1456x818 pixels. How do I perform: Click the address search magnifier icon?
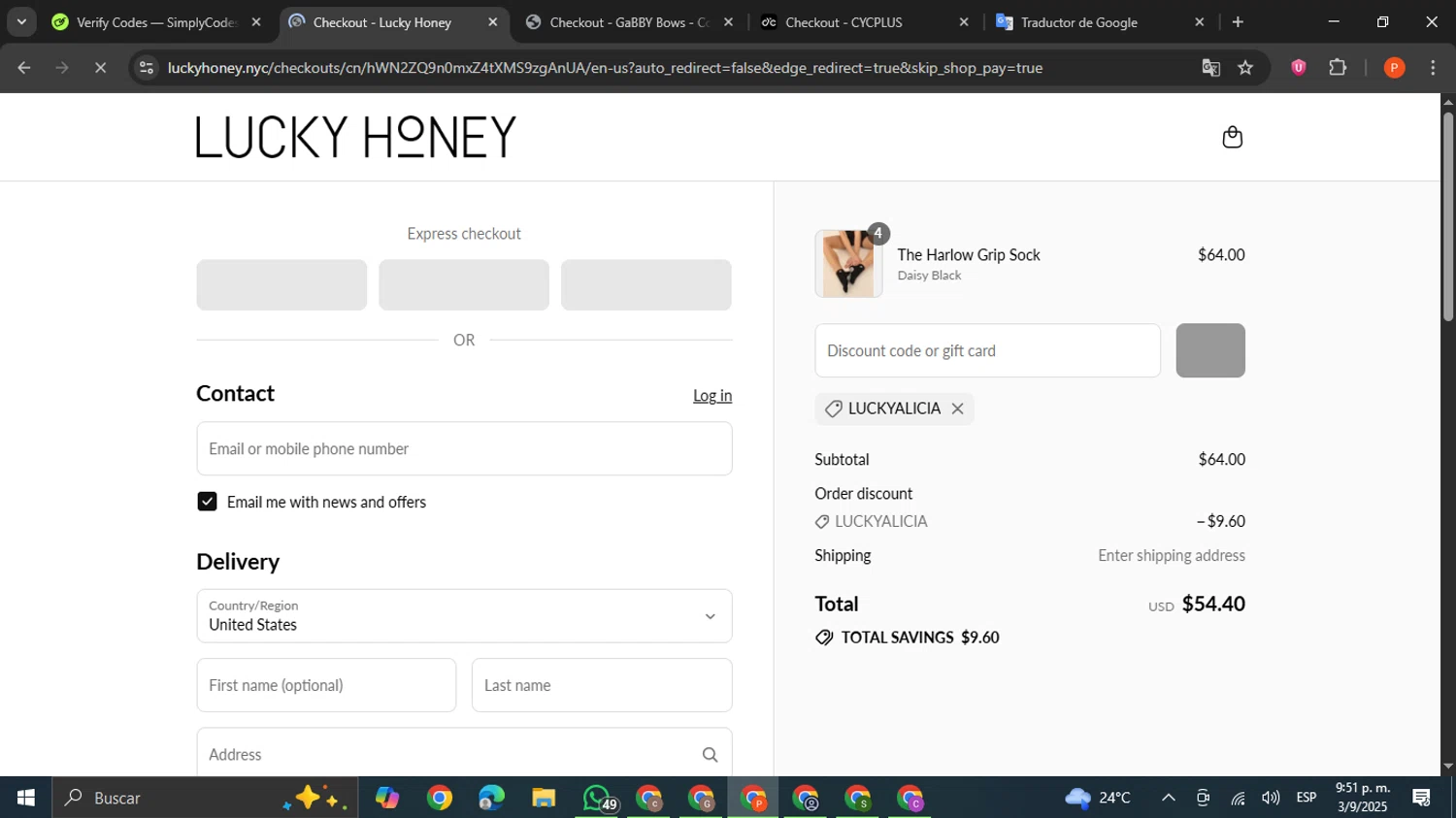tap(710, 755)
